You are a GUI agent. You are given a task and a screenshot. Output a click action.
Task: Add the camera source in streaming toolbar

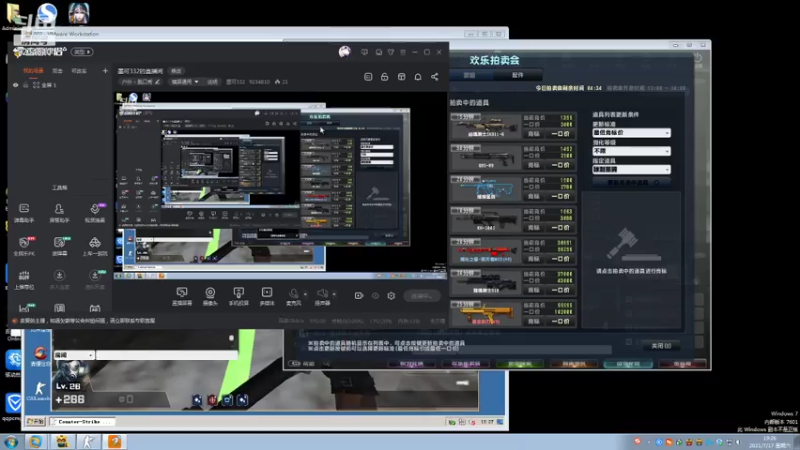tap(210, 296)
